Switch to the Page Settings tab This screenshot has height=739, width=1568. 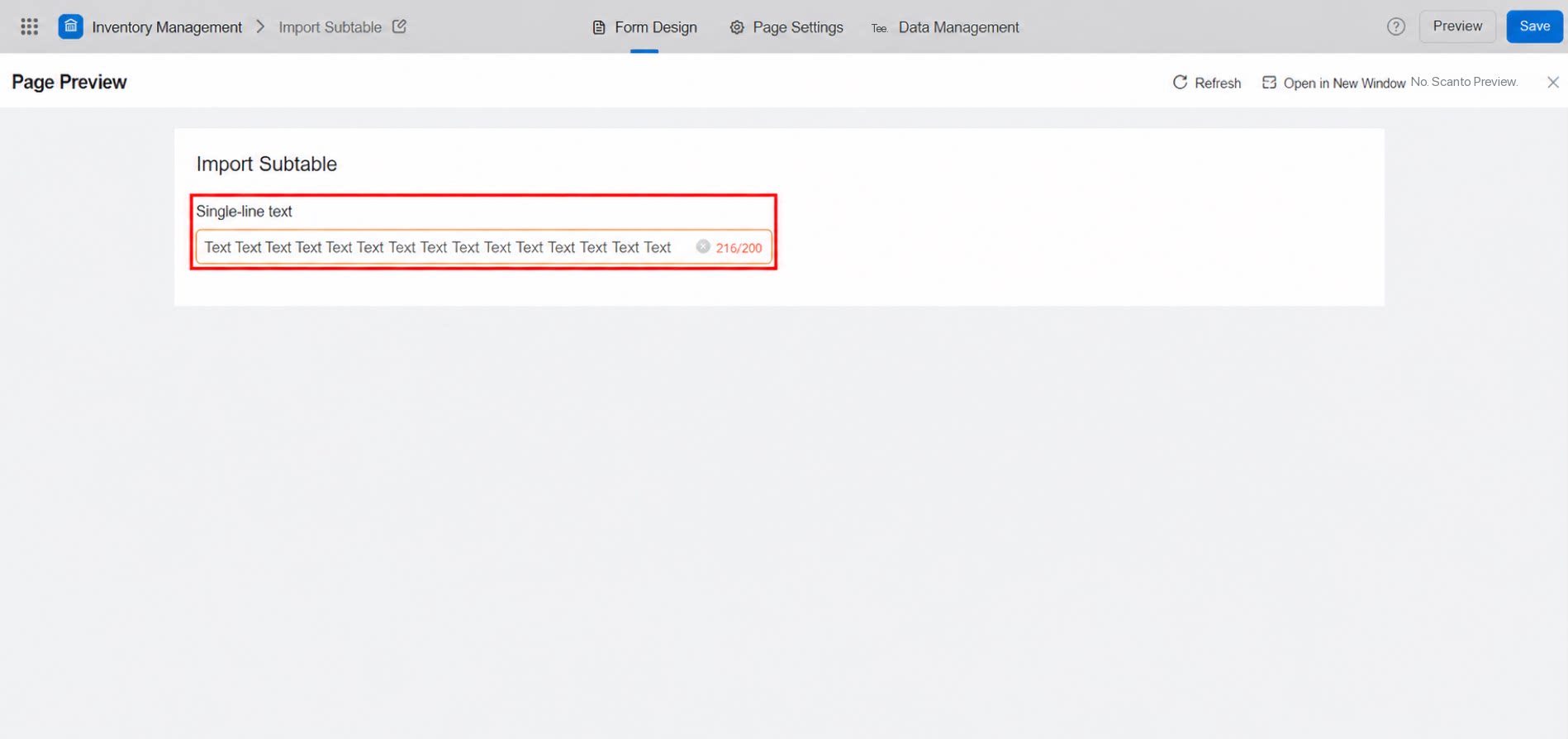(x=786, y=27)
